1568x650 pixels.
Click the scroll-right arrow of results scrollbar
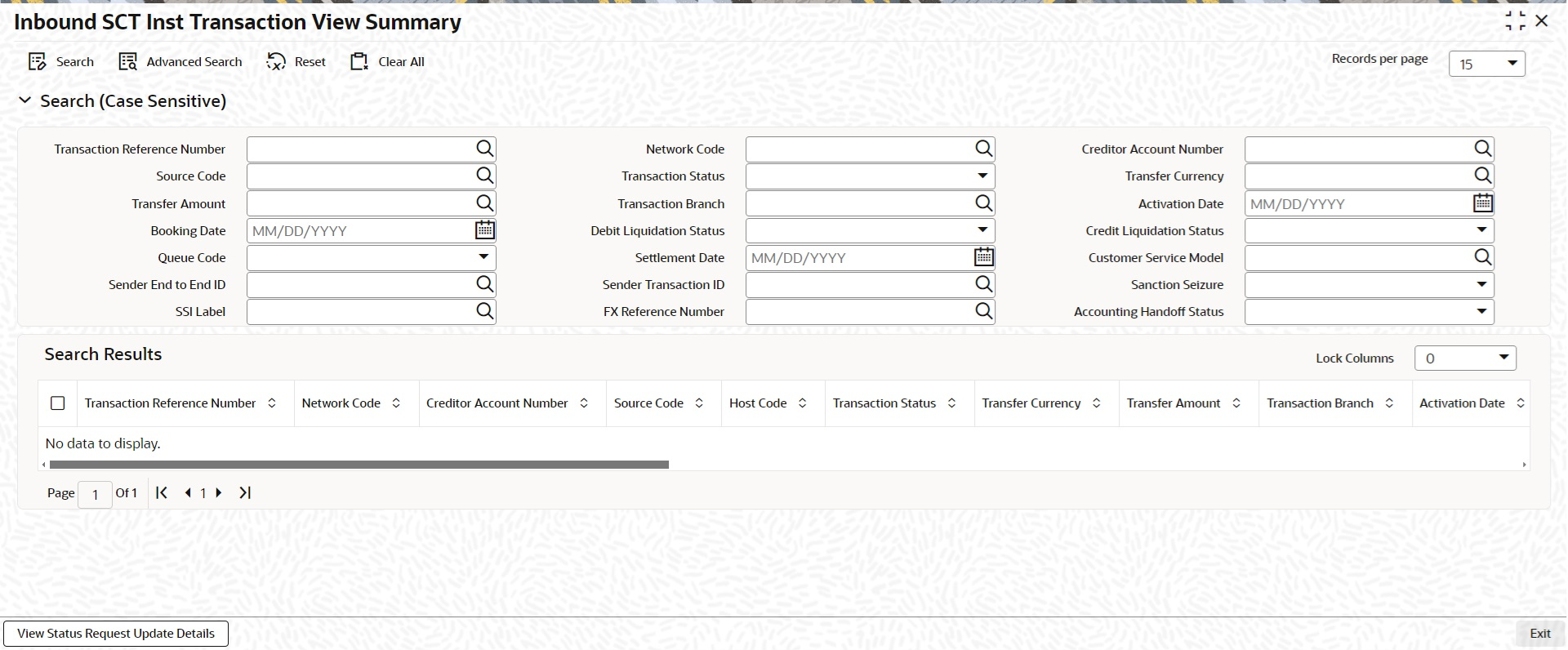pyautogui.click(x=1524, y=465)
